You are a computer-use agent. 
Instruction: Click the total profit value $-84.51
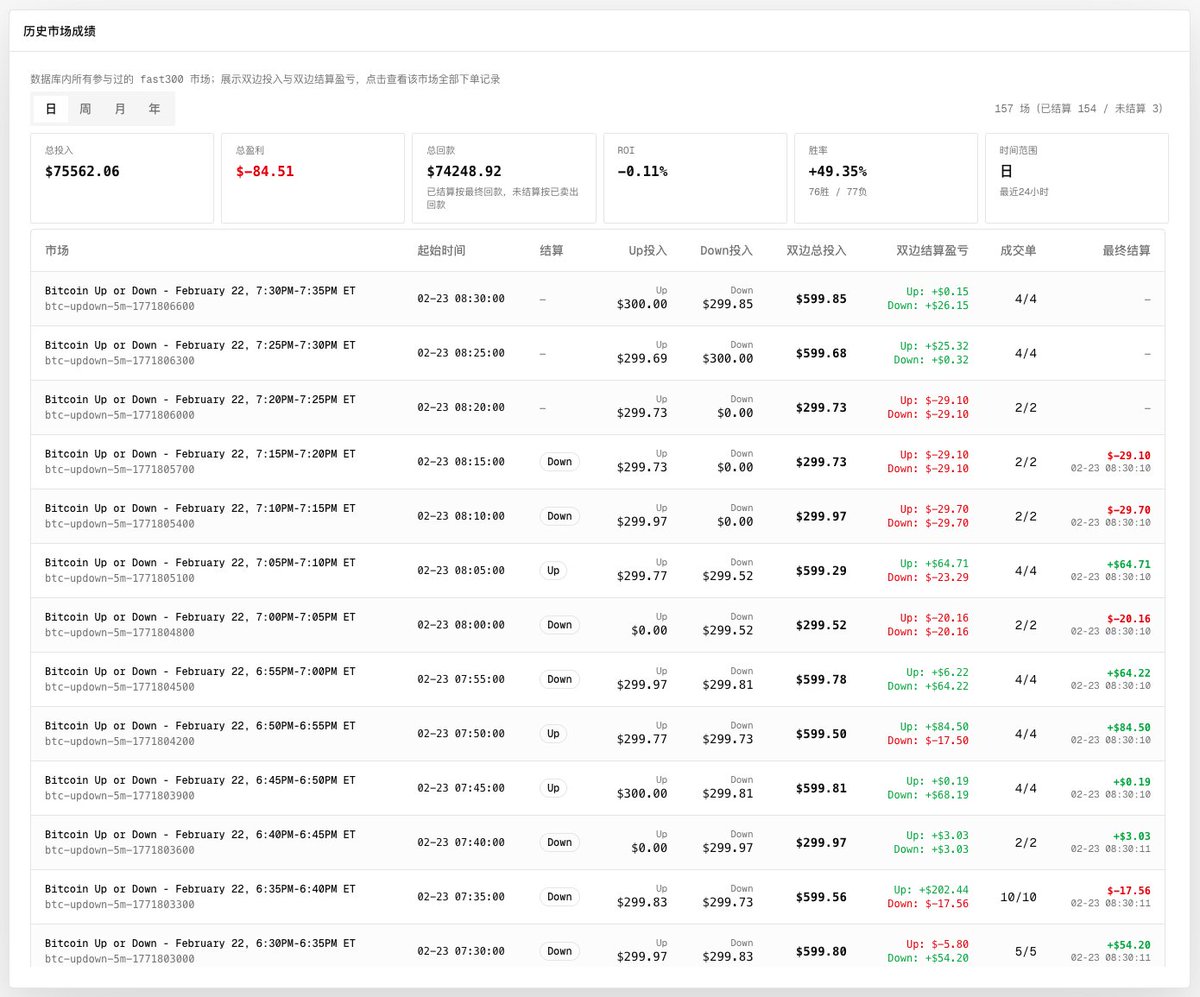pos(265,171)
